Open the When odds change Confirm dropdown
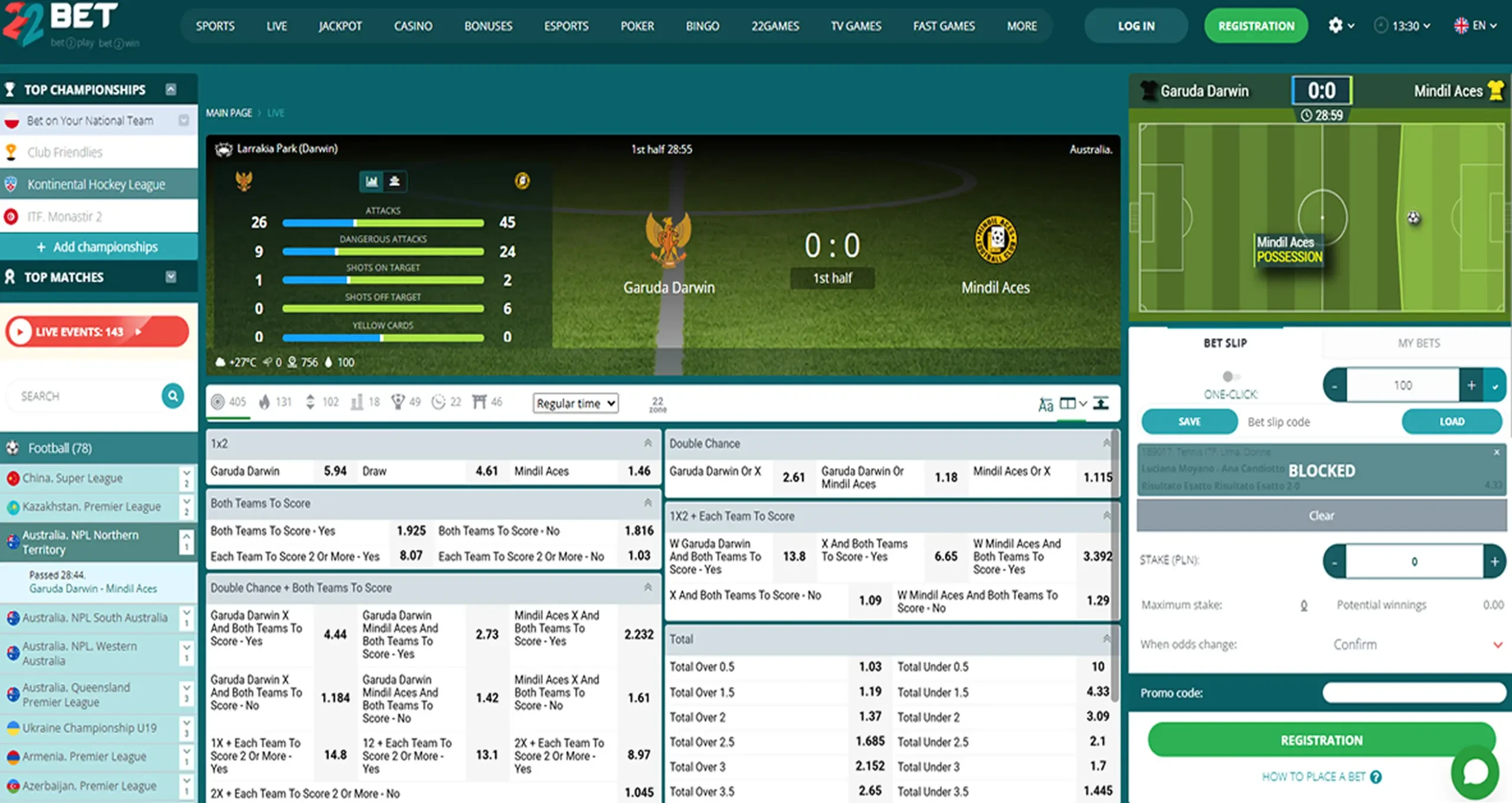The height and width of the screenshot is (803, 1512). [x=1417, y=644]
